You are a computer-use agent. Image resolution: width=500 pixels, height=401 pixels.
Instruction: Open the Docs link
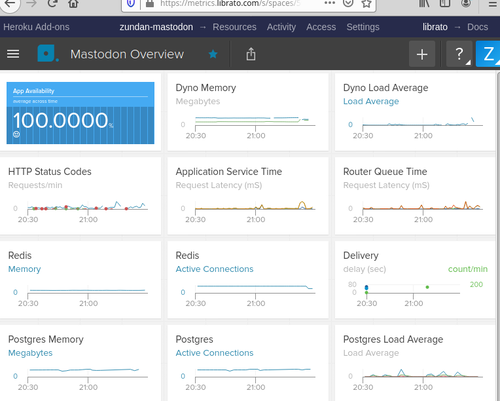(477, 27)
